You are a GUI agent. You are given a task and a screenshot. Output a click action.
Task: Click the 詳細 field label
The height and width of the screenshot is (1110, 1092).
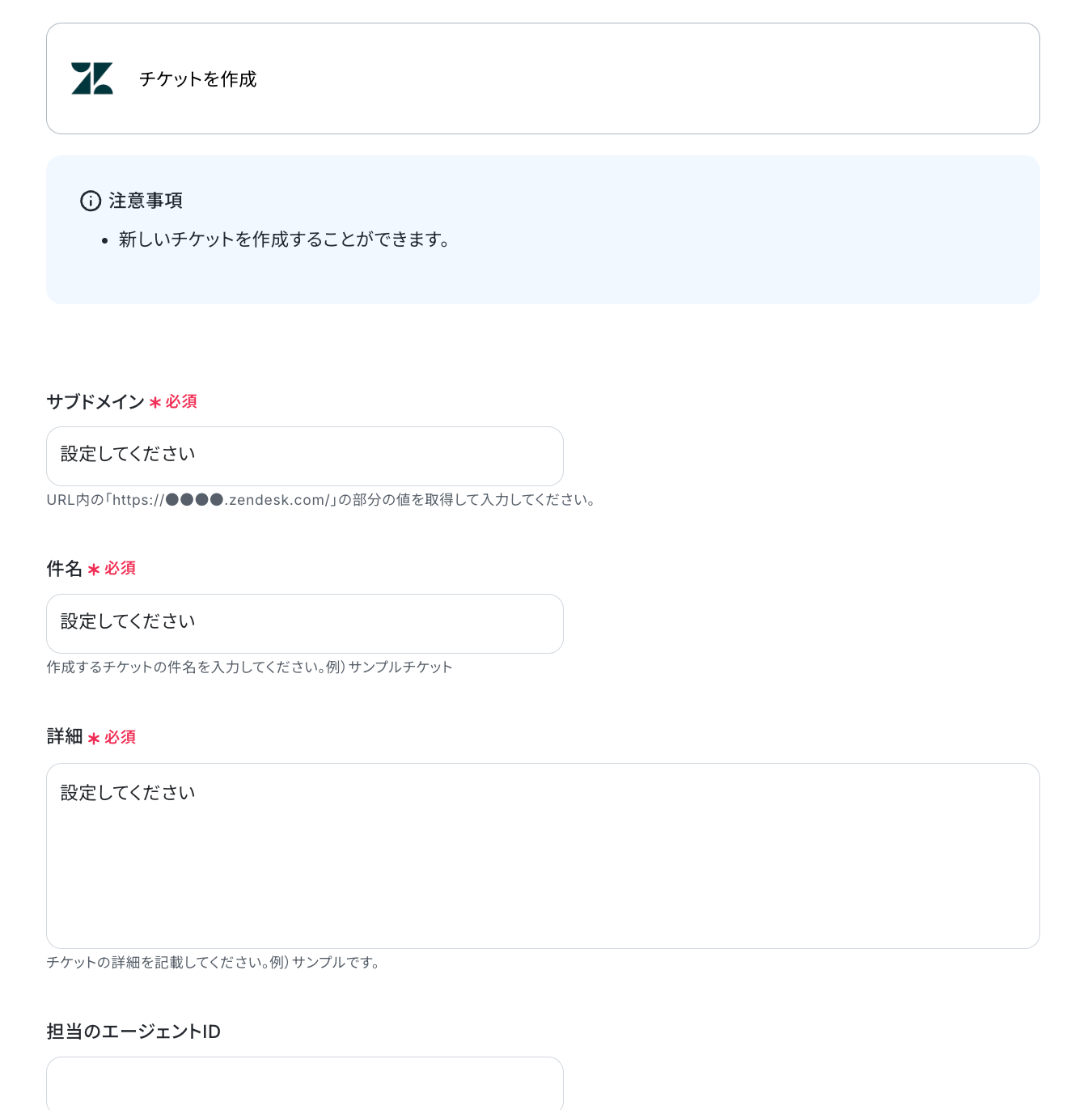[65, 736]
